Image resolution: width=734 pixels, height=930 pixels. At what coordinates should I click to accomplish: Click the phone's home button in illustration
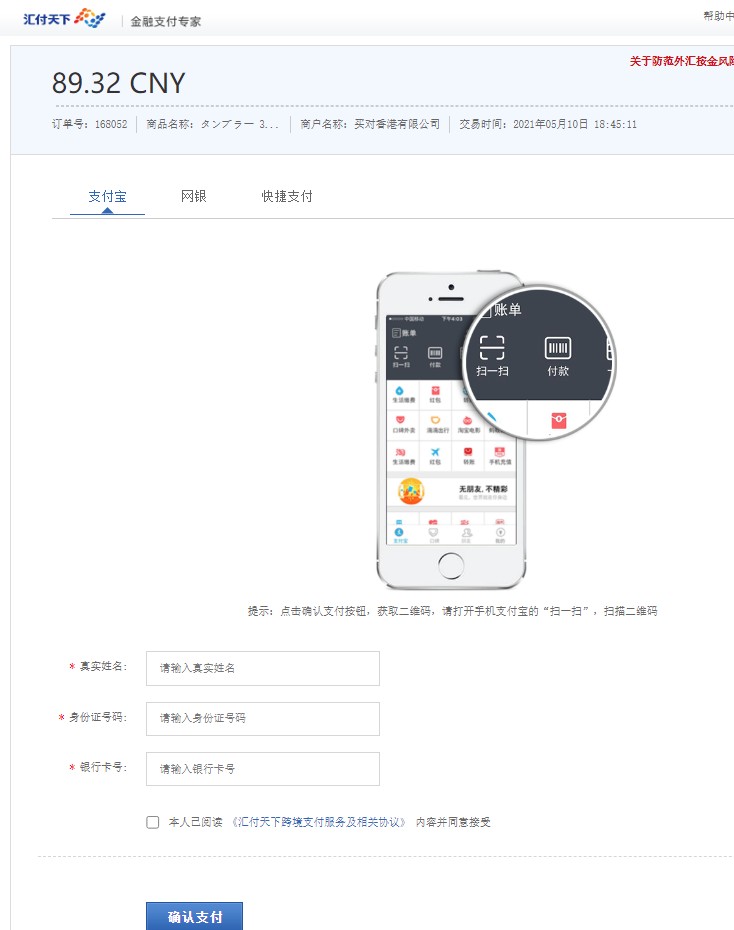[x=451, y=565]
